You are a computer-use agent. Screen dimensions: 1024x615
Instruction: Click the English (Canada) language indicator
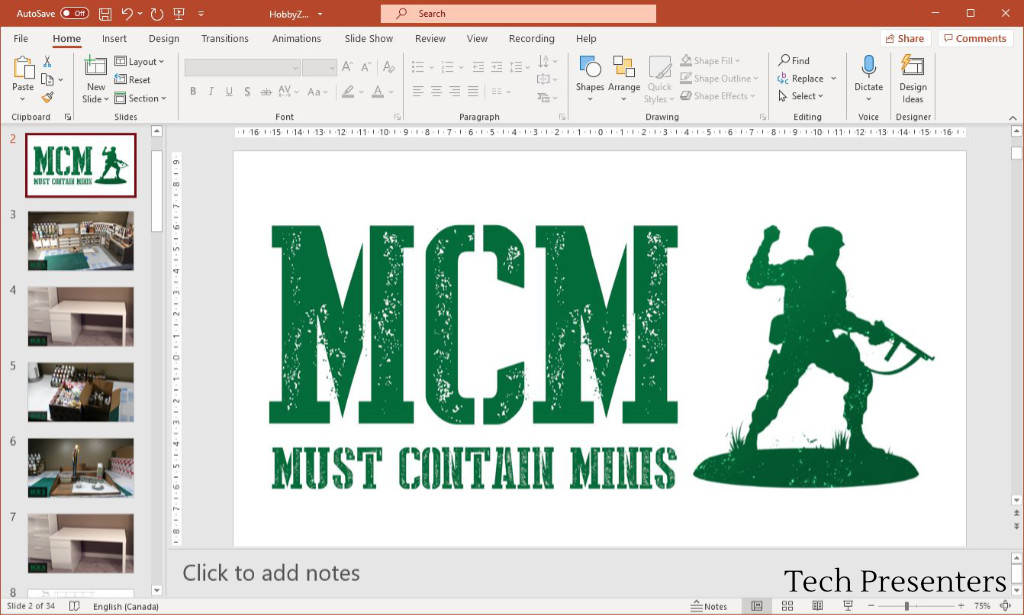tap(126, 607)
